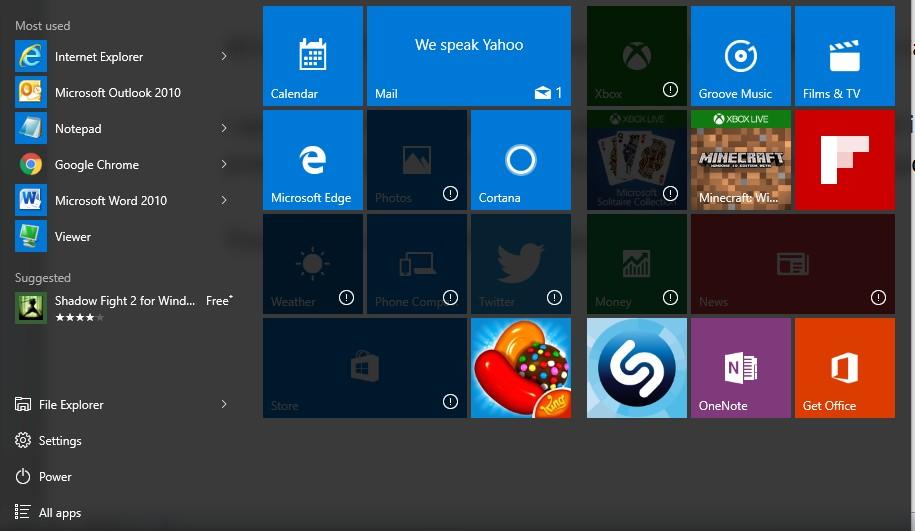Open the dimmed News tile
Screen dimensions: 915x531
coord(792,264)
